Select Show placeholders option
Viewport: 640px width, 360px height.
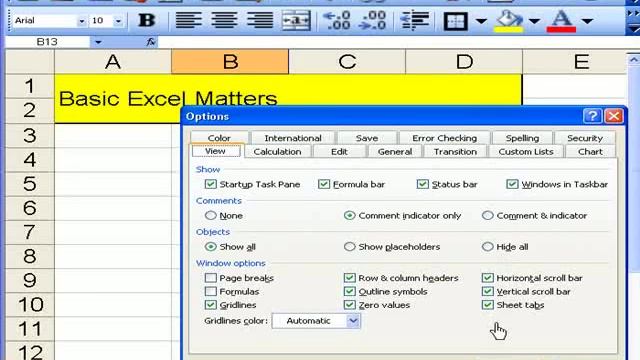coord(349,247)
